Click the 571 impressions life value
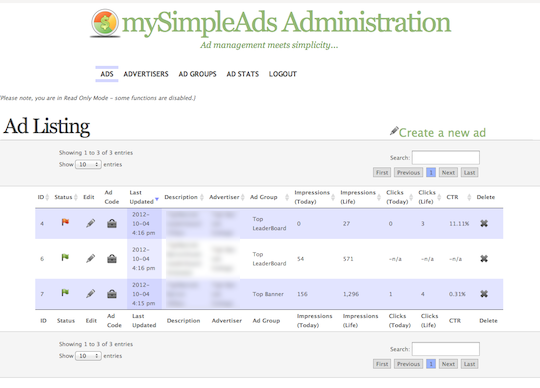Screen dimensions: 540x388 pos(348,259)
